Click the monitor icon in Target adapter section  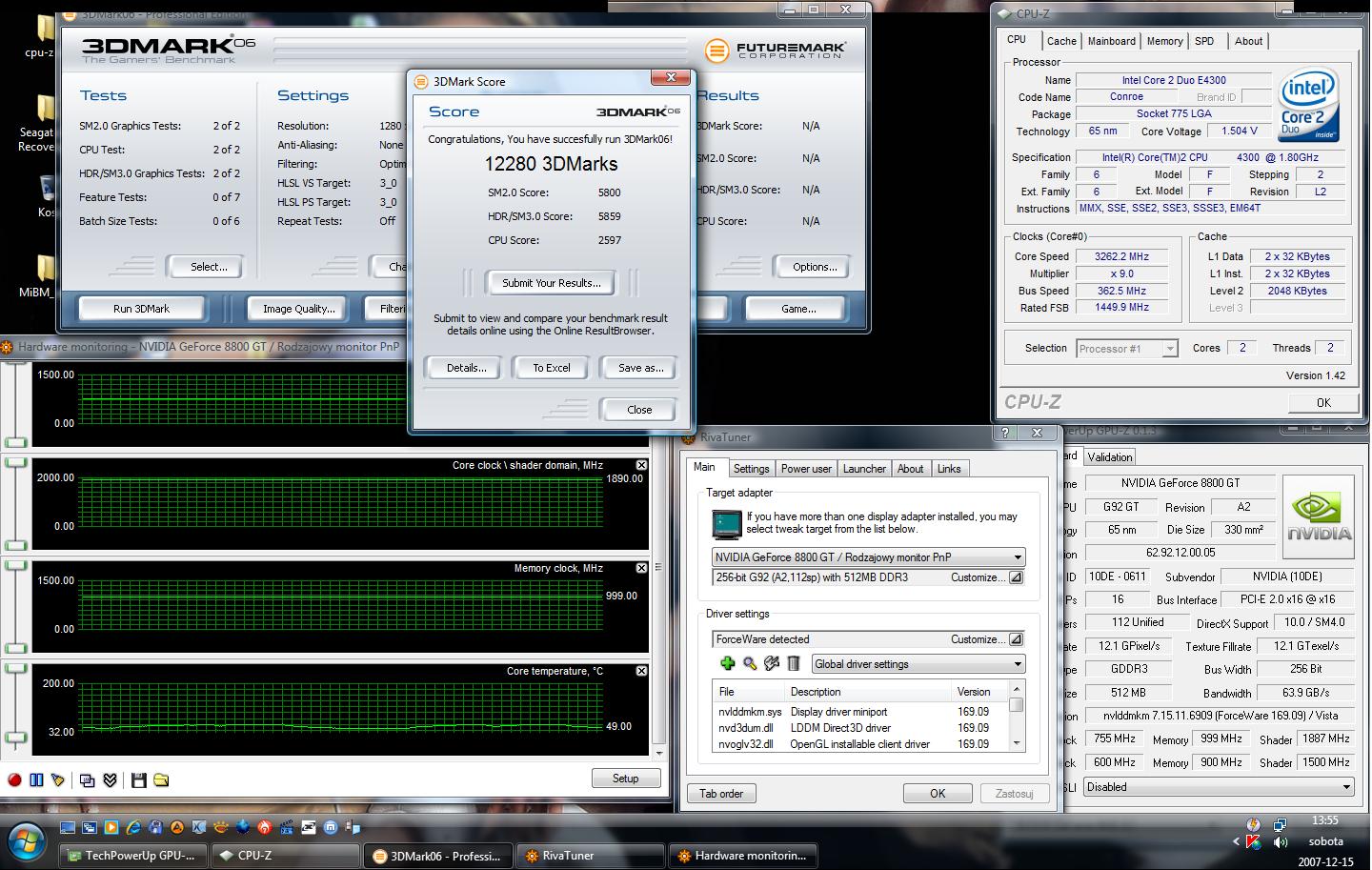727,525
